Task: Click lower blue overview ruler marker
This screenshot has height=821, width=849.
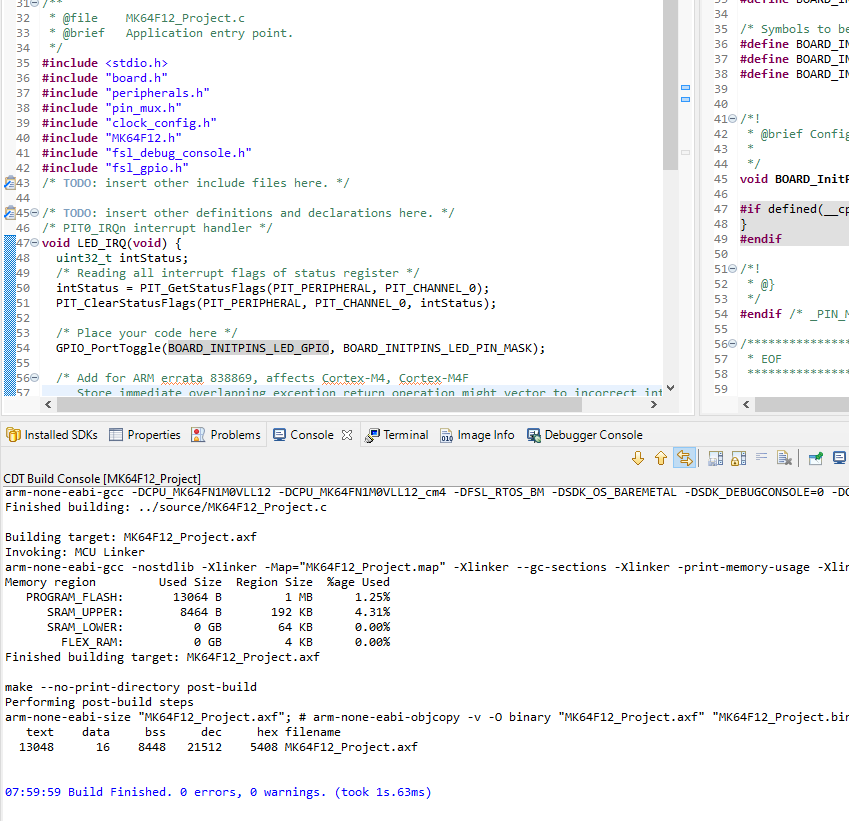Action: click(685, 100)
